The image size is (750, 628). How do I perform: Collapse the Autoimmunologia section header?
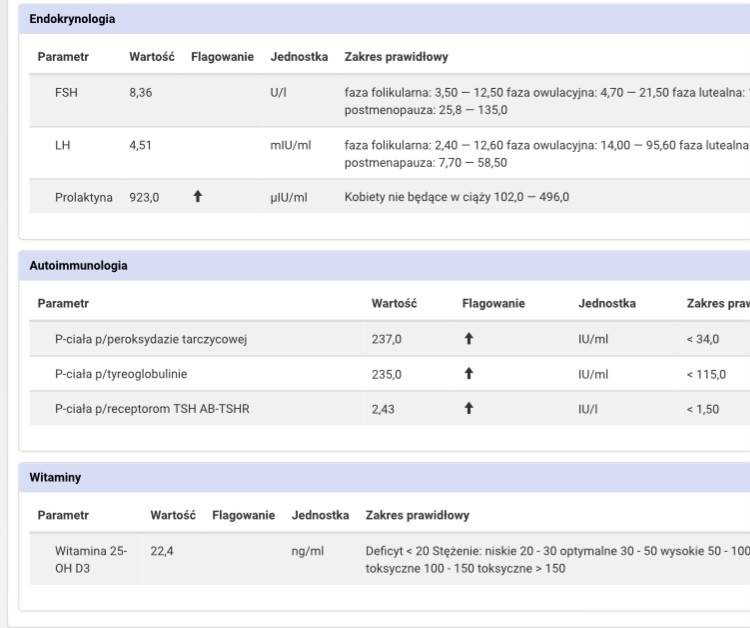pyautogui.click(x=78, y=266)
